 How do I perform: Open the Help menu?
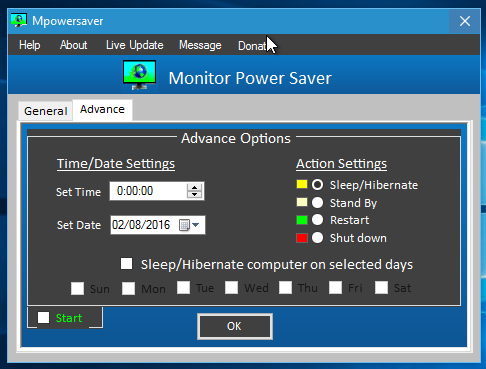(x=30, y=45)
